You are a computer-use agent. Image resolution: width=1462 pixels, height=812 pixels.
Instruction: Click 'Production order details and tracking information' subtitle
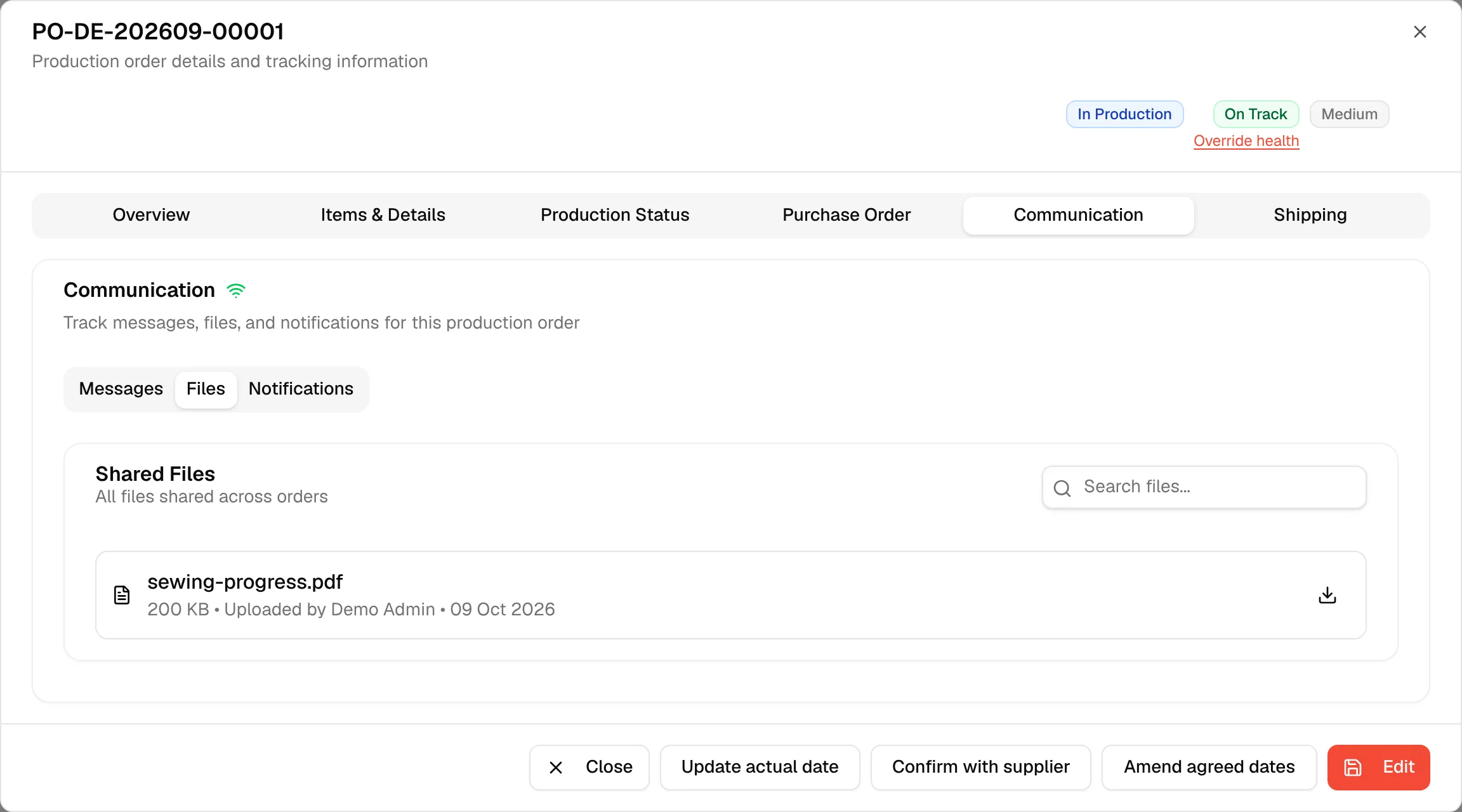tap(230, 62)
